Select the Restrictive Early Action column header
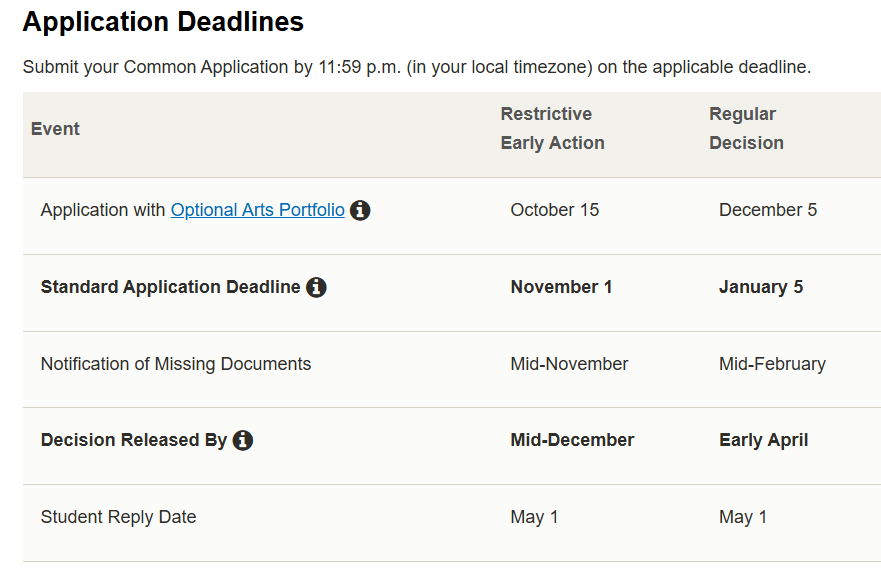This screenshot has height=573, width=881. (552, 129)
